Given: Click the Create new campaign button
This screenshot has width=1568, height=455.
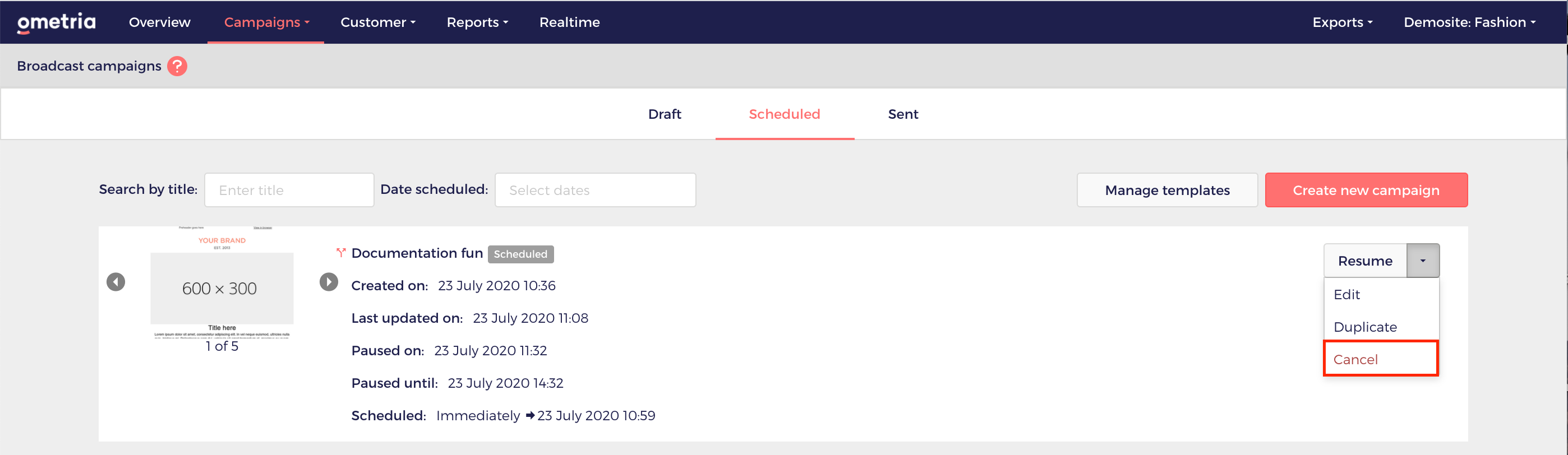Looking at the screenshot, I should click(x=1366, y=190).
